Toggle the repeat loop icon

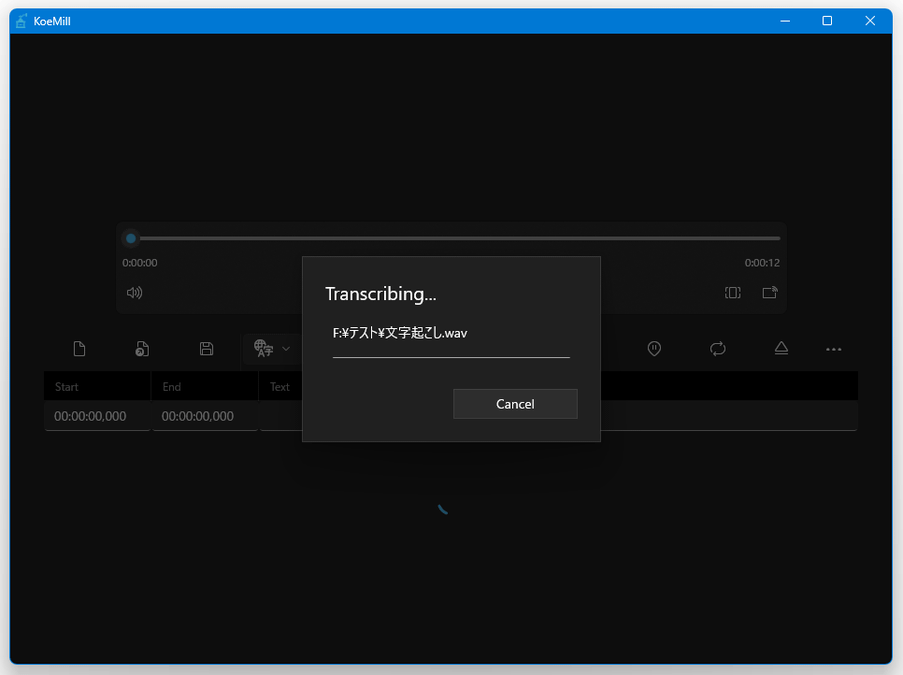[x=718, y=348]
